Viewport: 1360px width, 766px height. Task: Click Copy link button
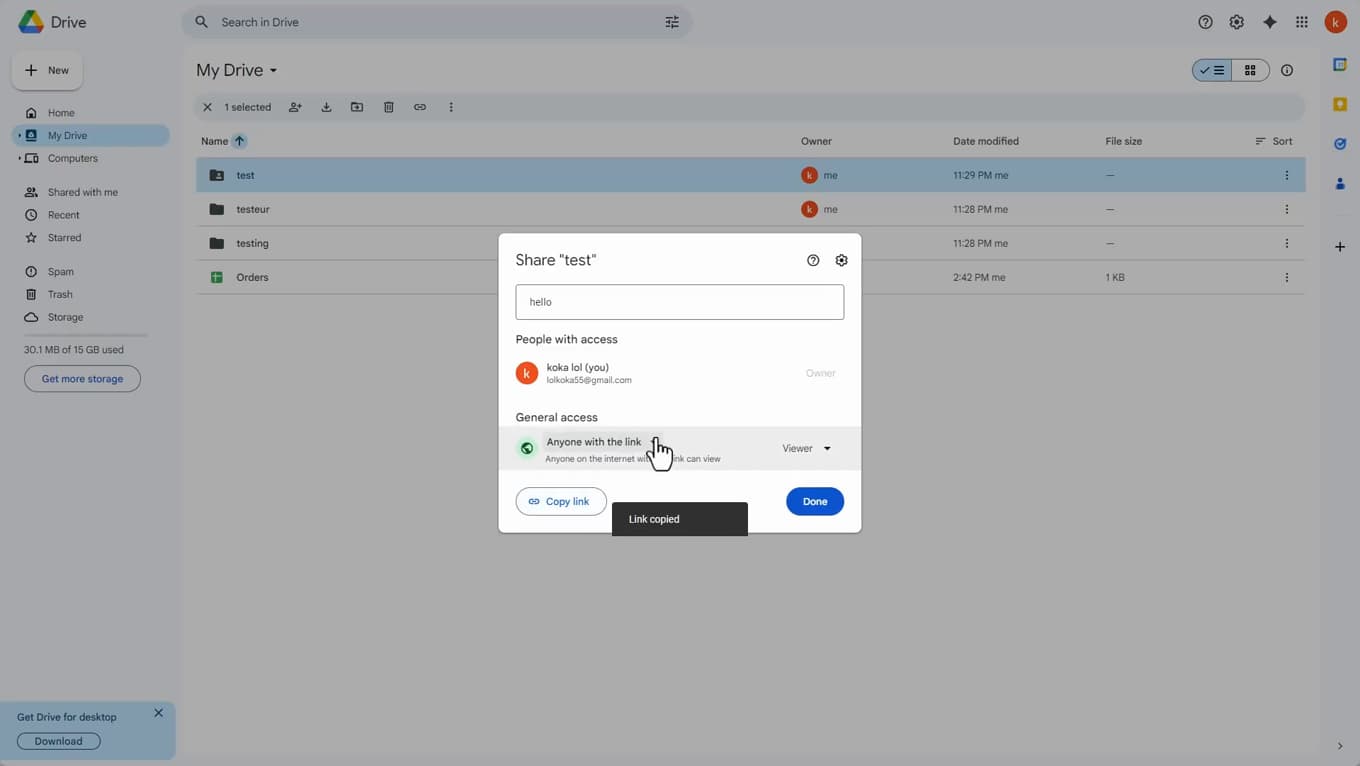(561, 501)
